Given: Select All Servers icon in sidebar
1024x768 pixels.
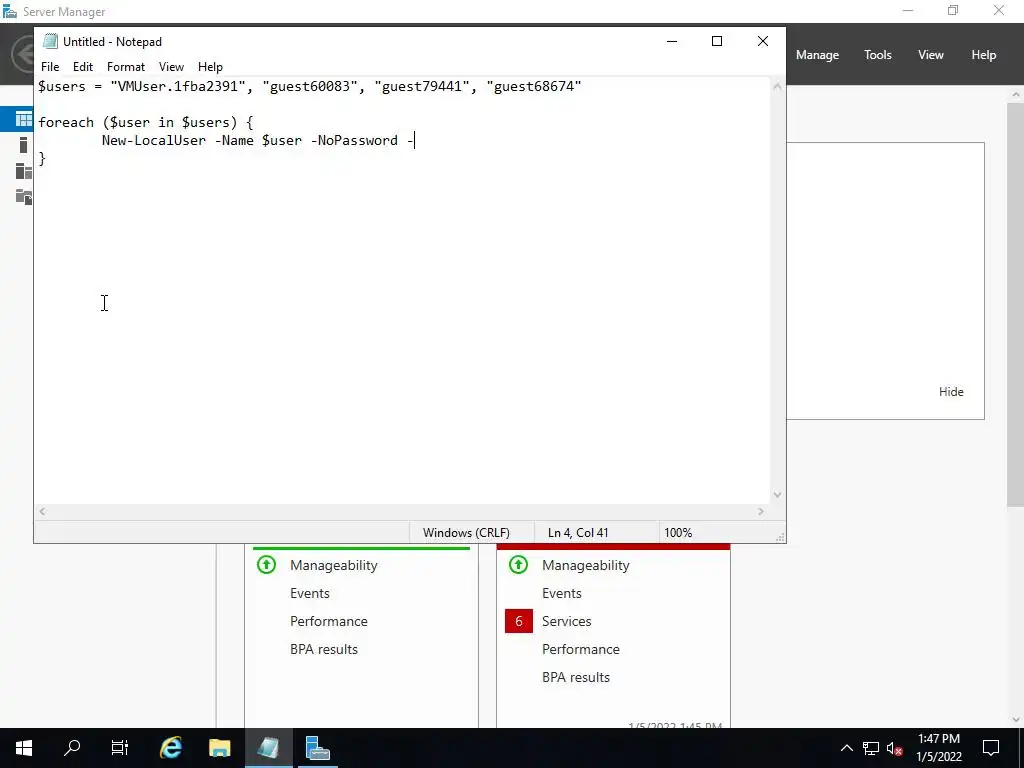Looking at the screenshot, I should point(24,171).
